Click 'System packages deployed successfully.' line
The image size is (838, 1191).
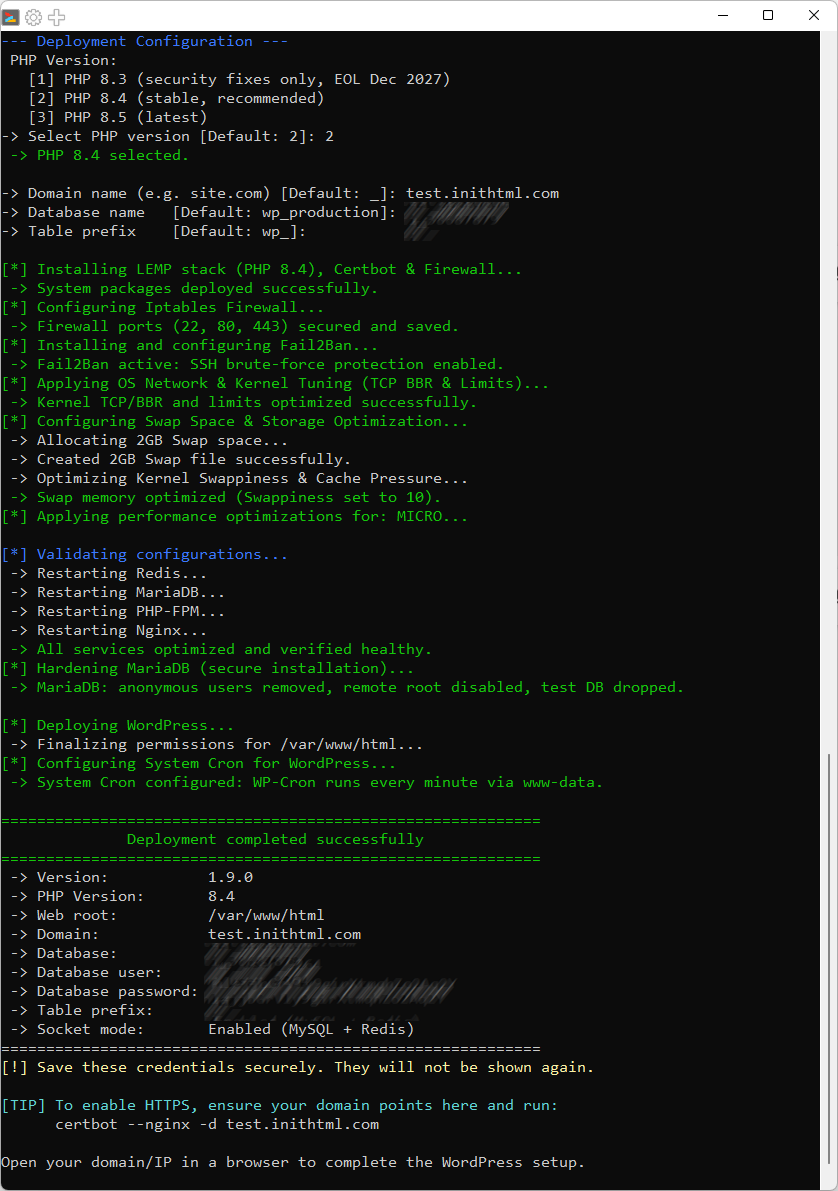[x=194, y=288]
